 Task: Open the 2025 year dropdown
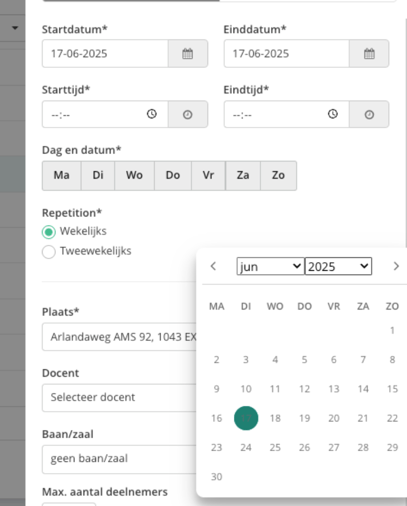[x=338, y=266]
